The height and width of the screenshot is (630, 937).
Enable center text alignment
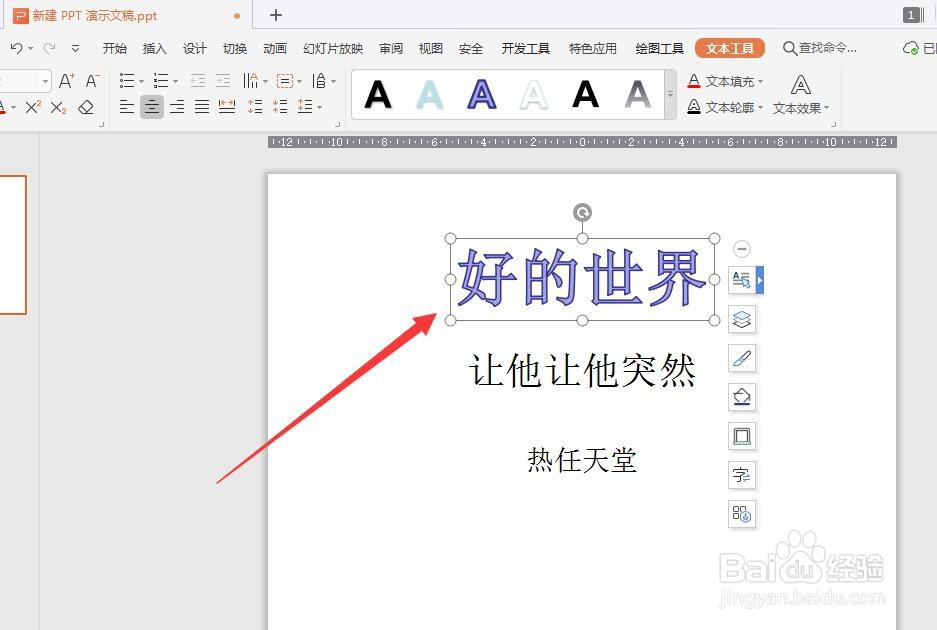[151, 106]
